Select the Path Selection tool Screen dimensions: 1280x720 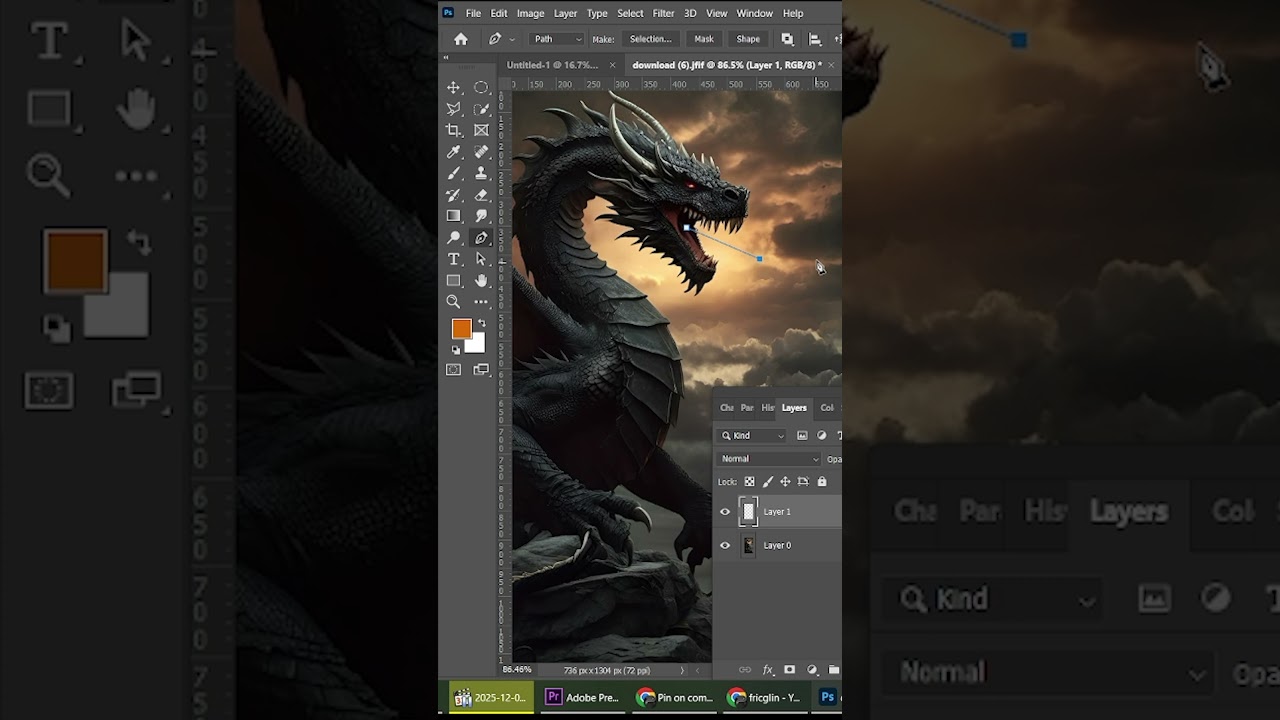point(481,259)
